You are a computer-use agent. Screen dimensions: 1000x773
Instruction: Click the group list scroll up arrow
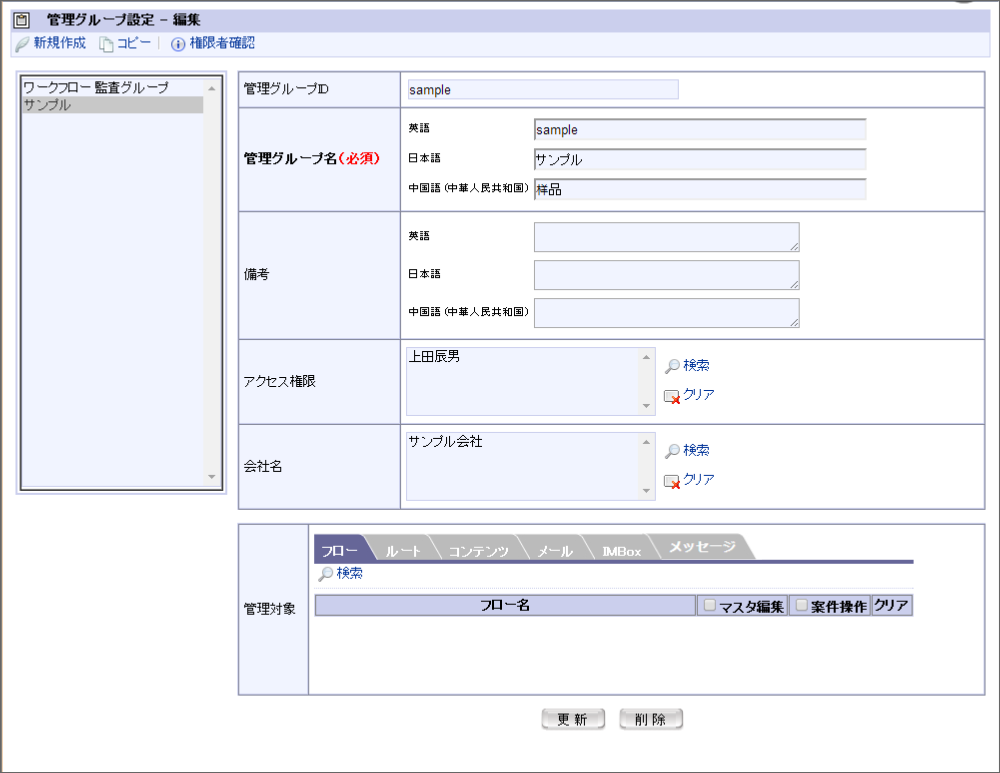tap(212, 88)
